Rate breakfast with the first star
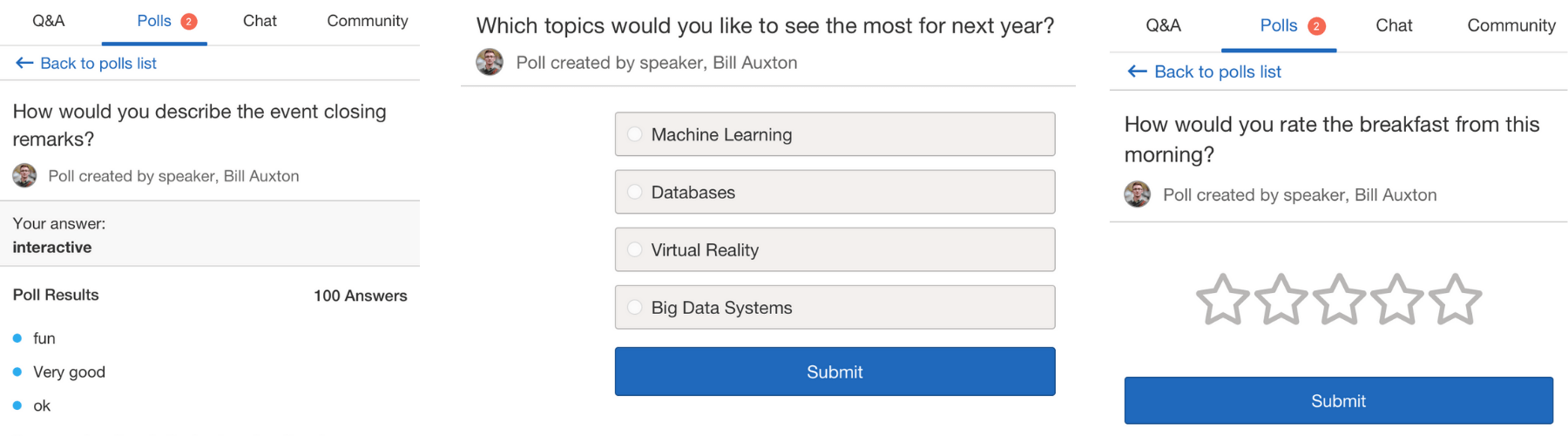 coord(1222,300)
